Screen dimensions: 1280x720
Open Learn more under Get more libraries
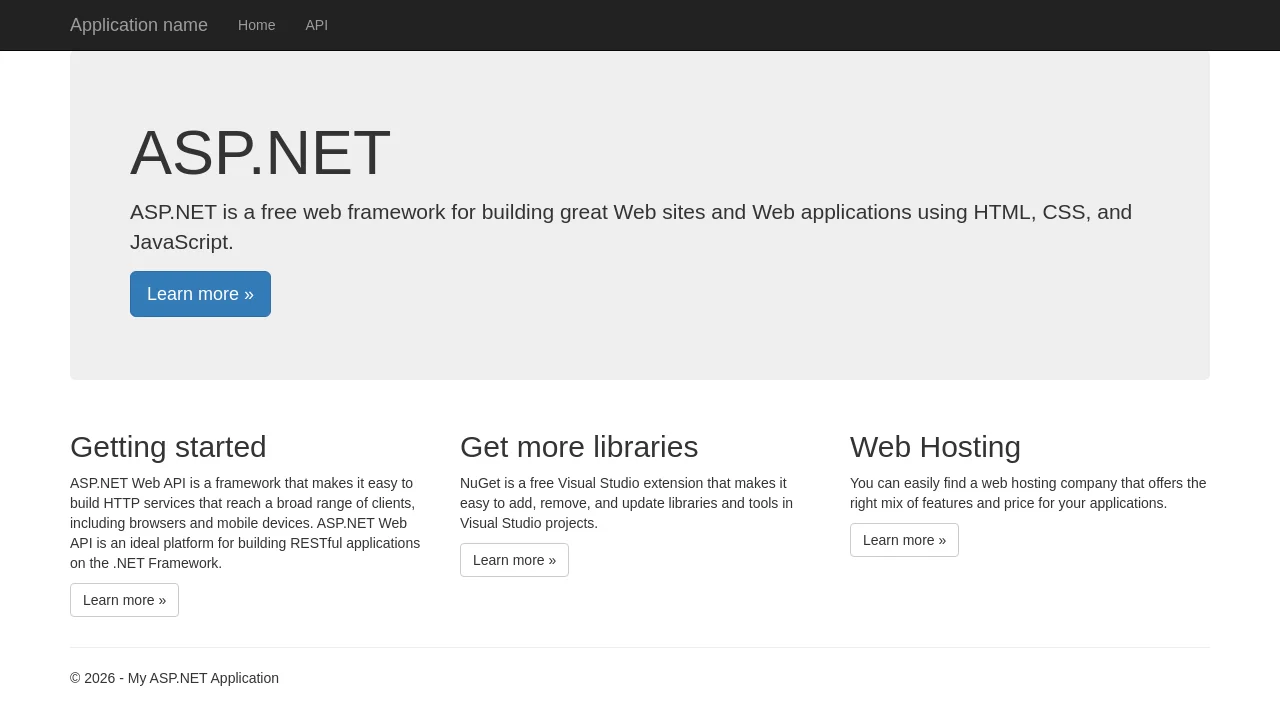pyautogui.click(x=514, y=560)
